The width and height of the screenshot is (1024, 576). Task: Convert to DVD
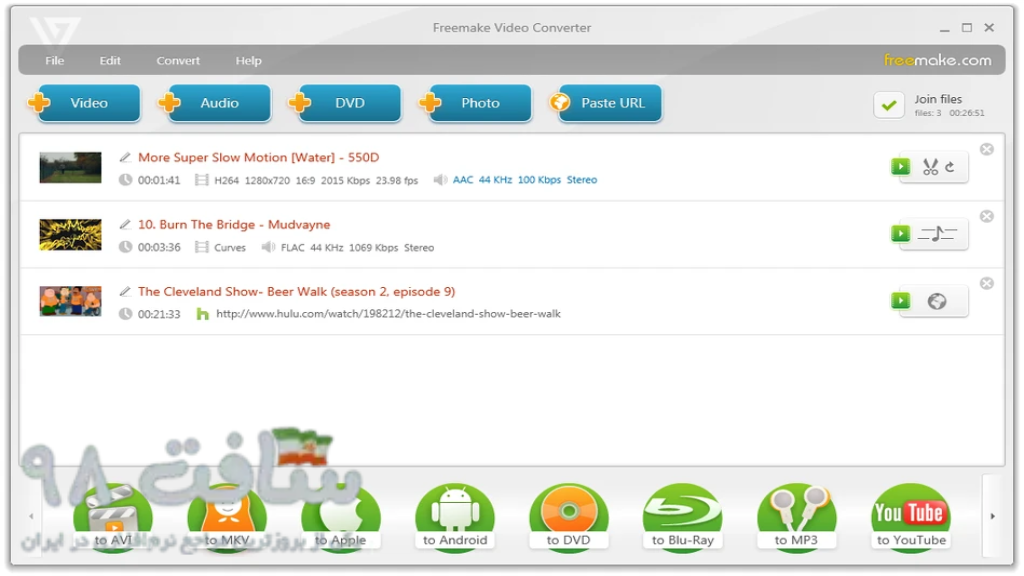(x=569, y=518)
